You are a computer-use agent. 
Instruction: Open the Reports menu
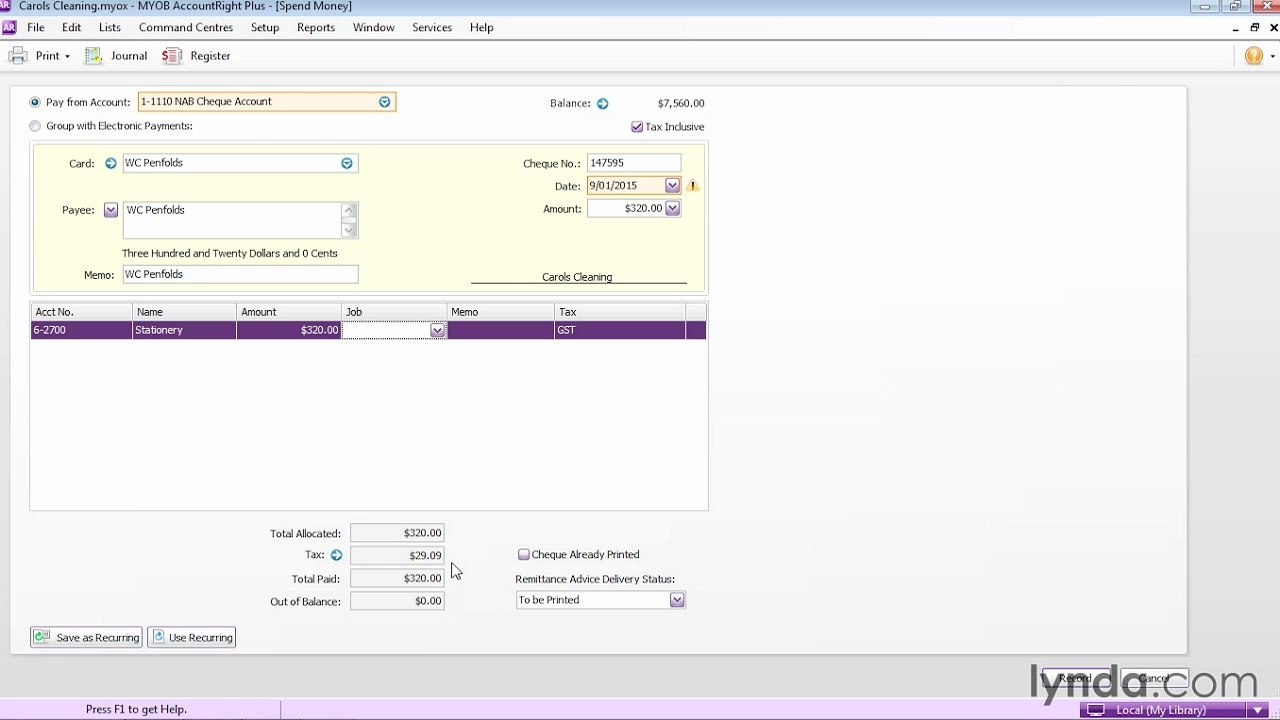click(316, 27)
